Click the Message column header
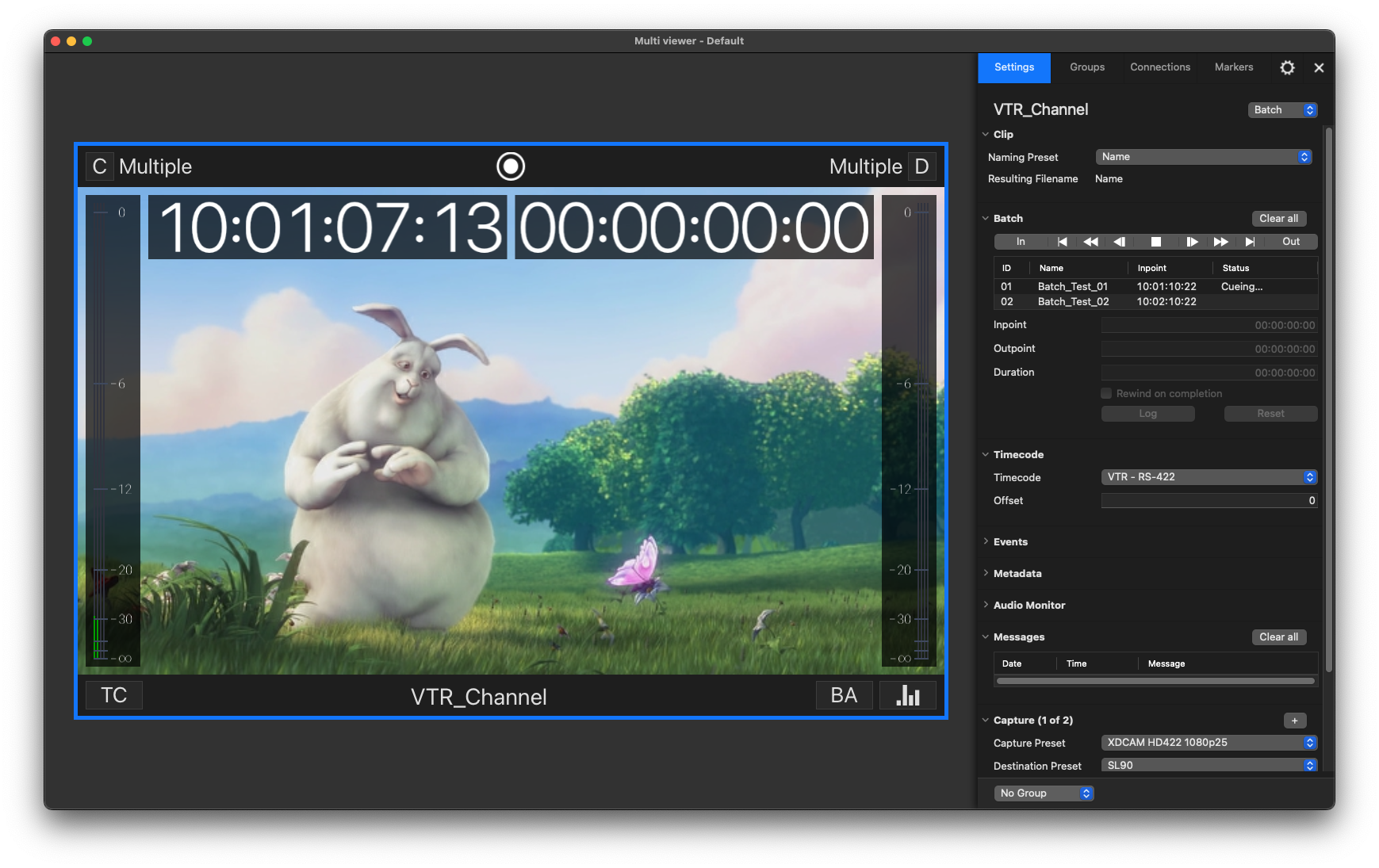The image size is (1379, 868). [x=1228, y=664]
